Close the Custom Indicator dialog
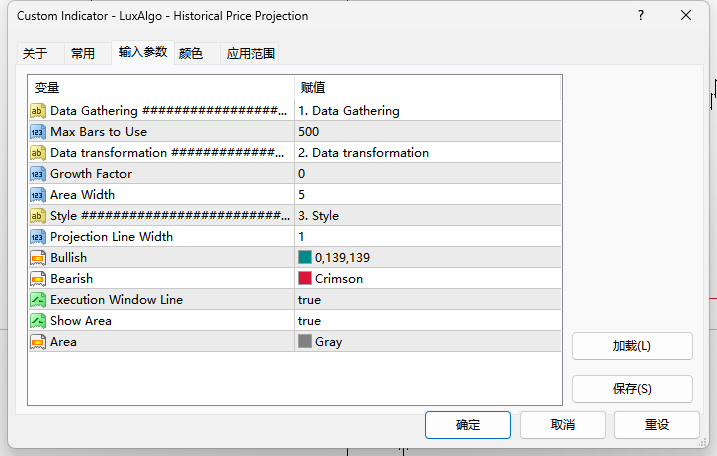This screenshot has height=456, width=717. 686,16
